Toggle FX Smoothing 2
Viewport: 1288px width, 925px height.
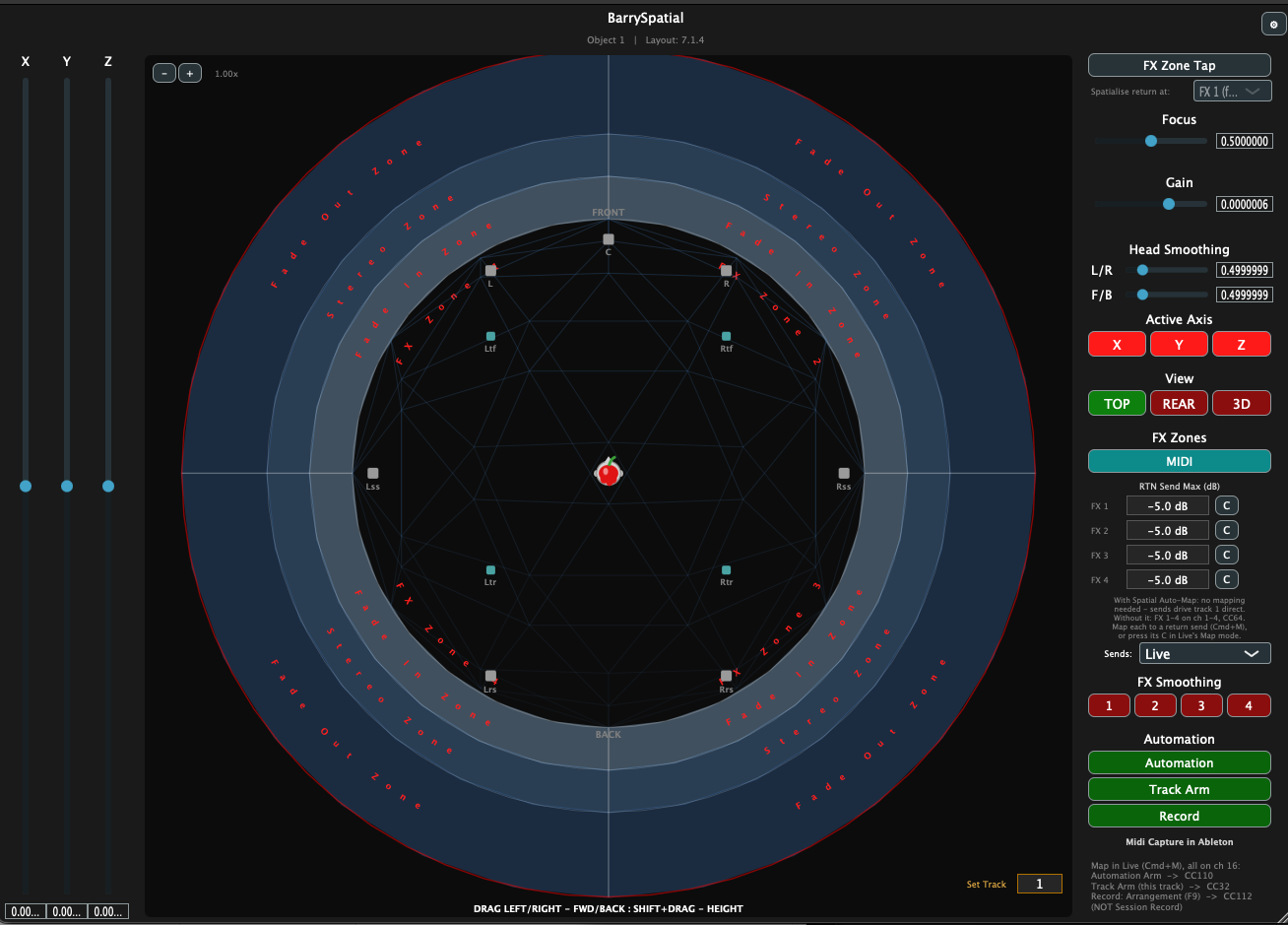tap(1156, 705)
